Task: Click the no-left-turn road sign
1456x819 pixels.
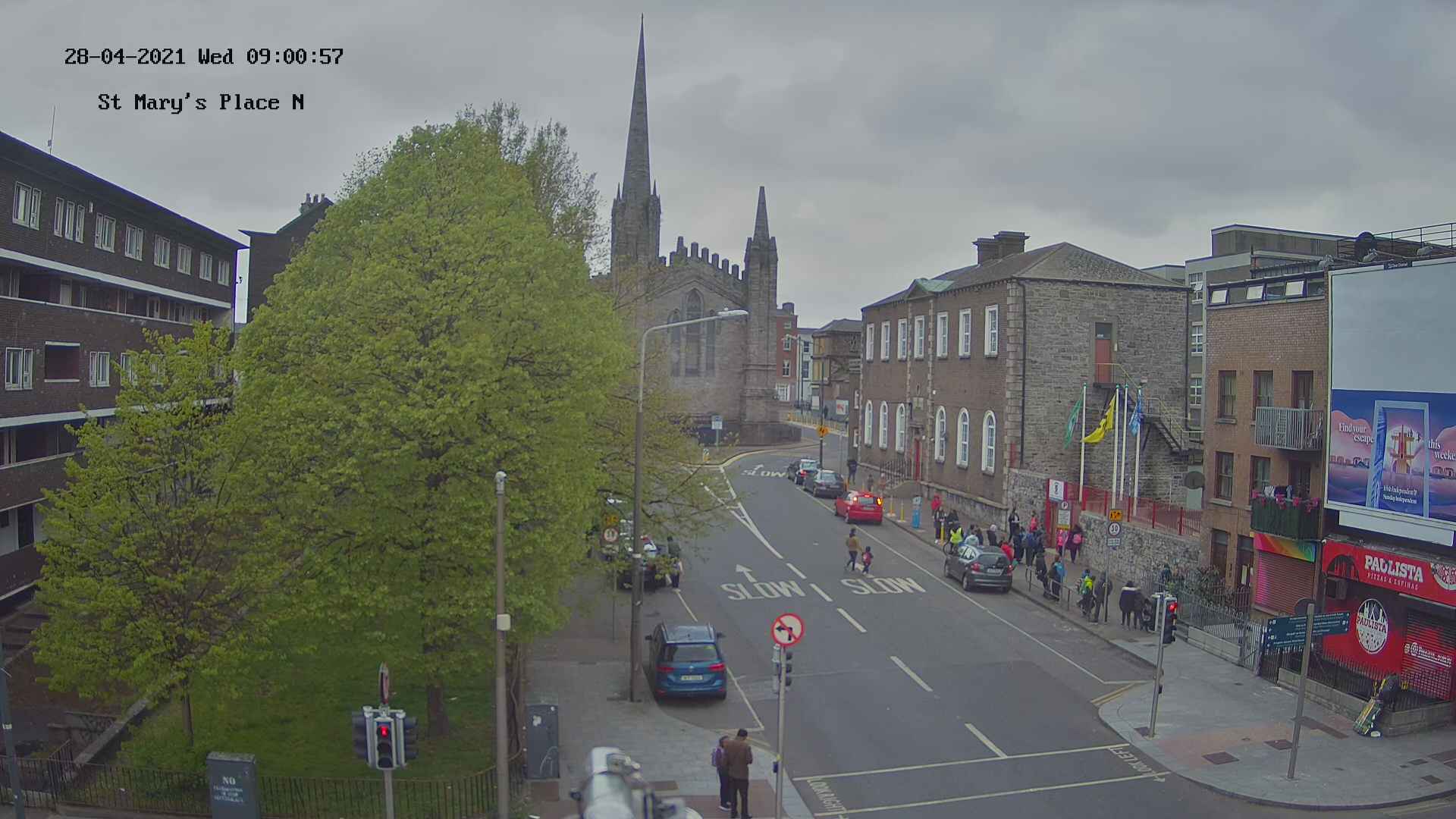Action: pos(788,629)
